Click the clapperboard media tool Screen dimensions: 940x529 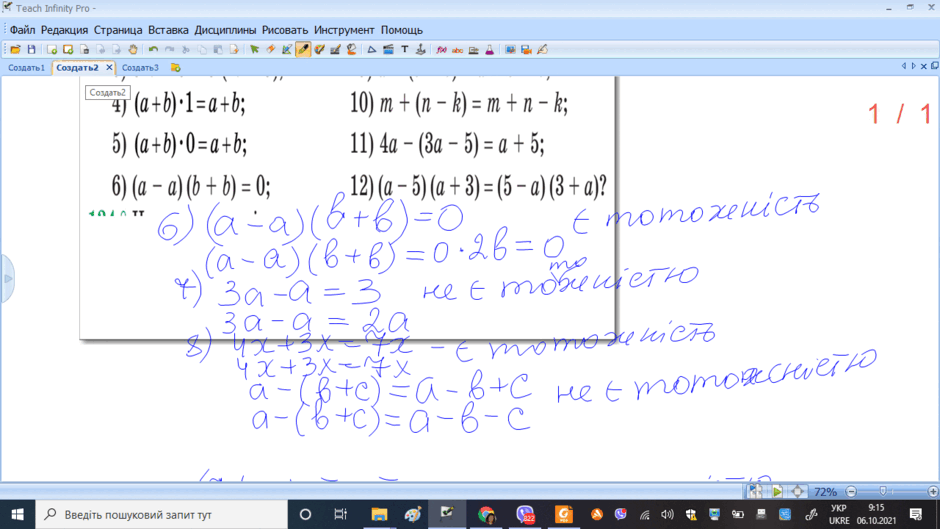(x=388, y=50)
